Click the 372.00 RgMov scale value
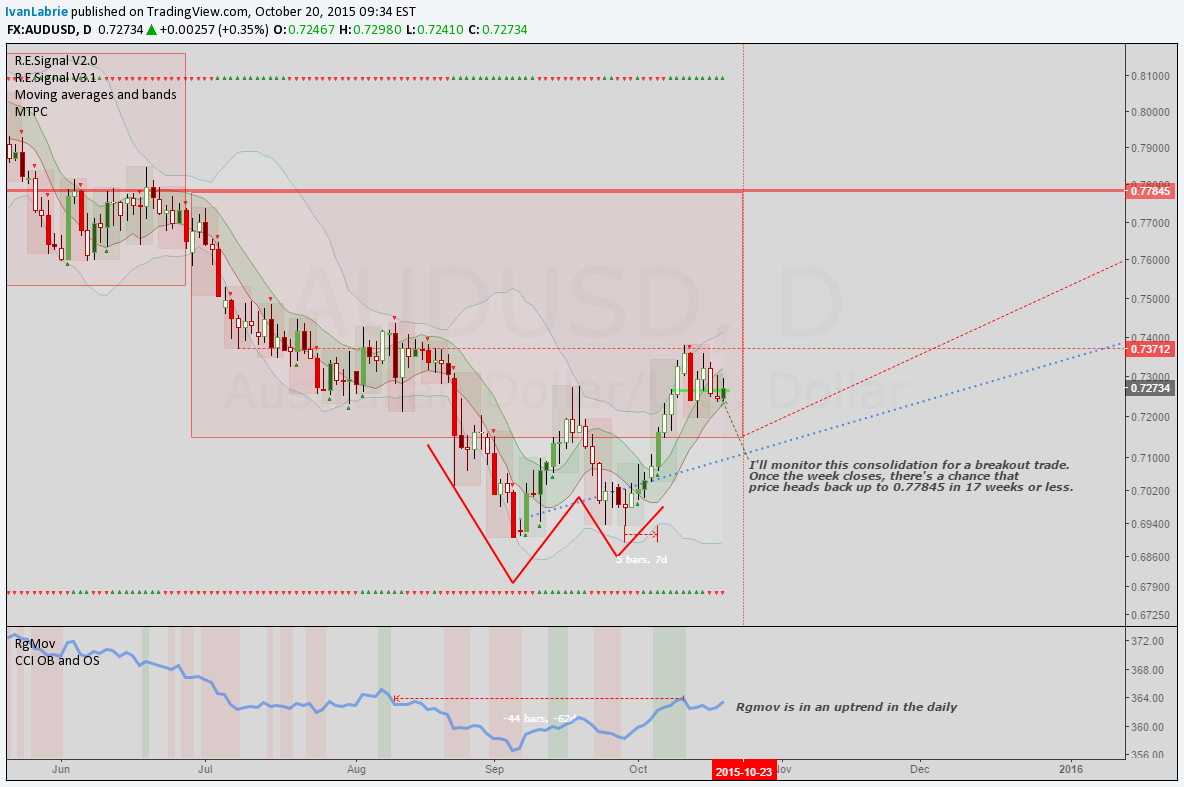 (x=1148, y=640)
